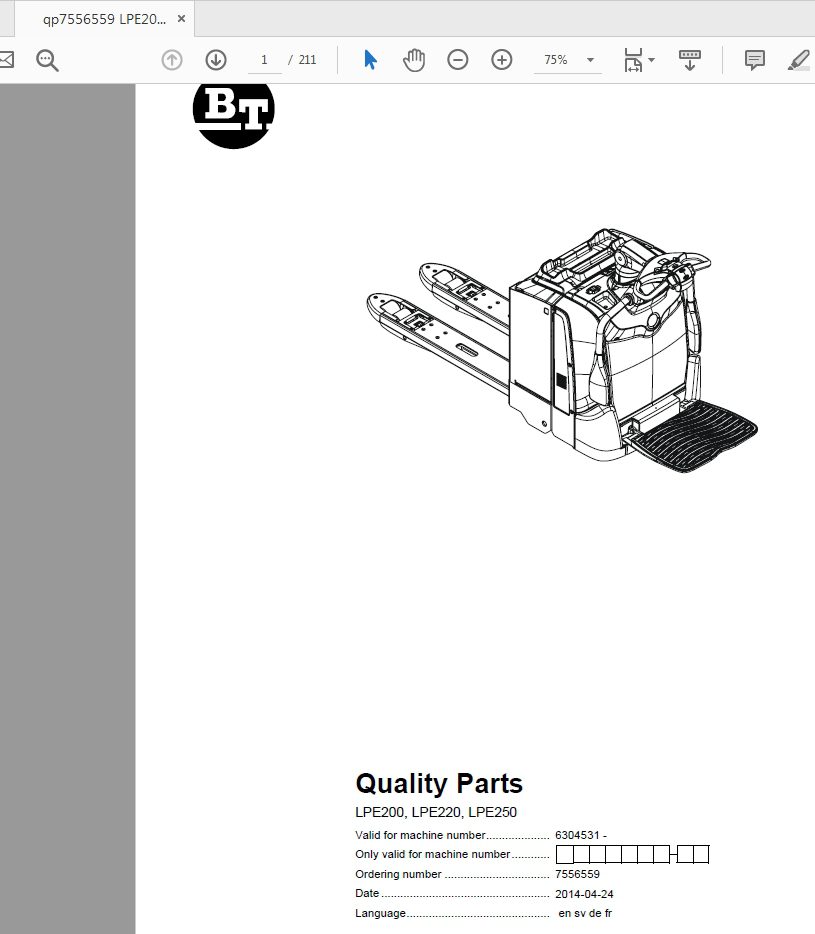Click the fit page width icon
This screenshot has height=934, width=815.
click(x=633, y=60)
